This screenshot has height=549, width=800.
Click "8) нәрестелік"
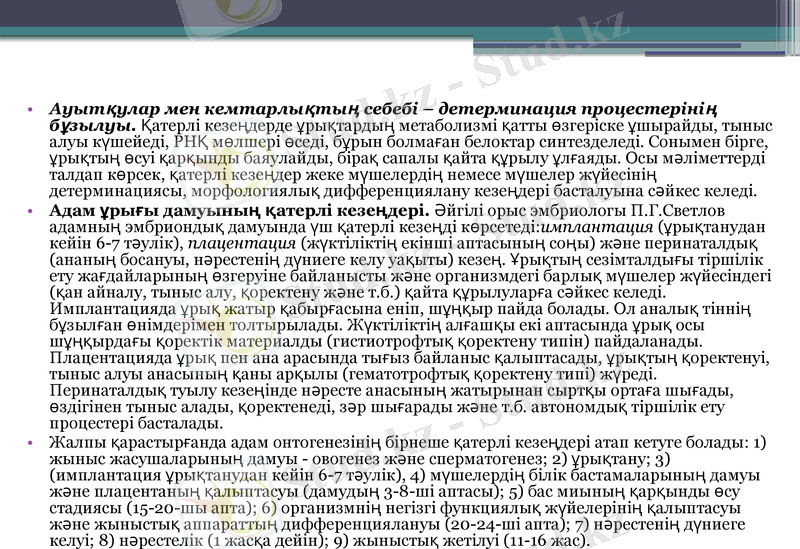coord(152,541)
